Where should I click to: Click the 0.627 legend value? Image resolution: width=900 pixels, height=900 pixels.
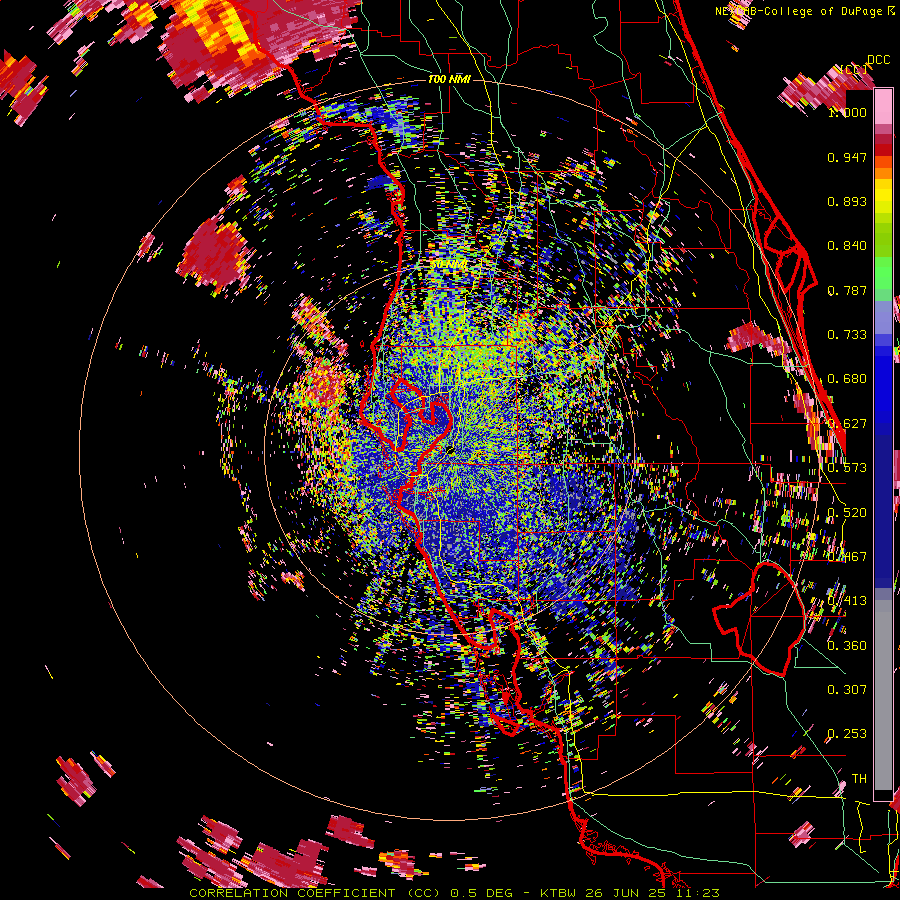[x=847, y=424]
